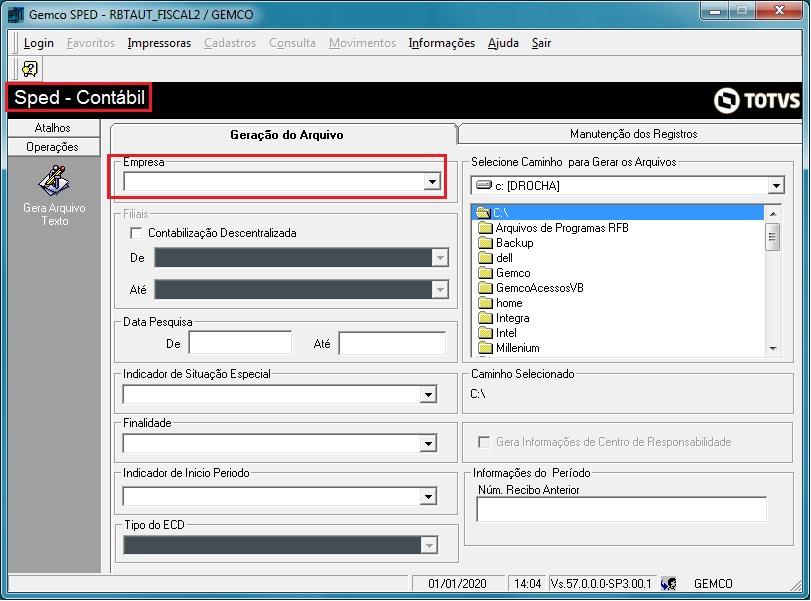Select the Intel folder
The width and height of the screenshot is (811, 601).
click(x=497, y=333)
